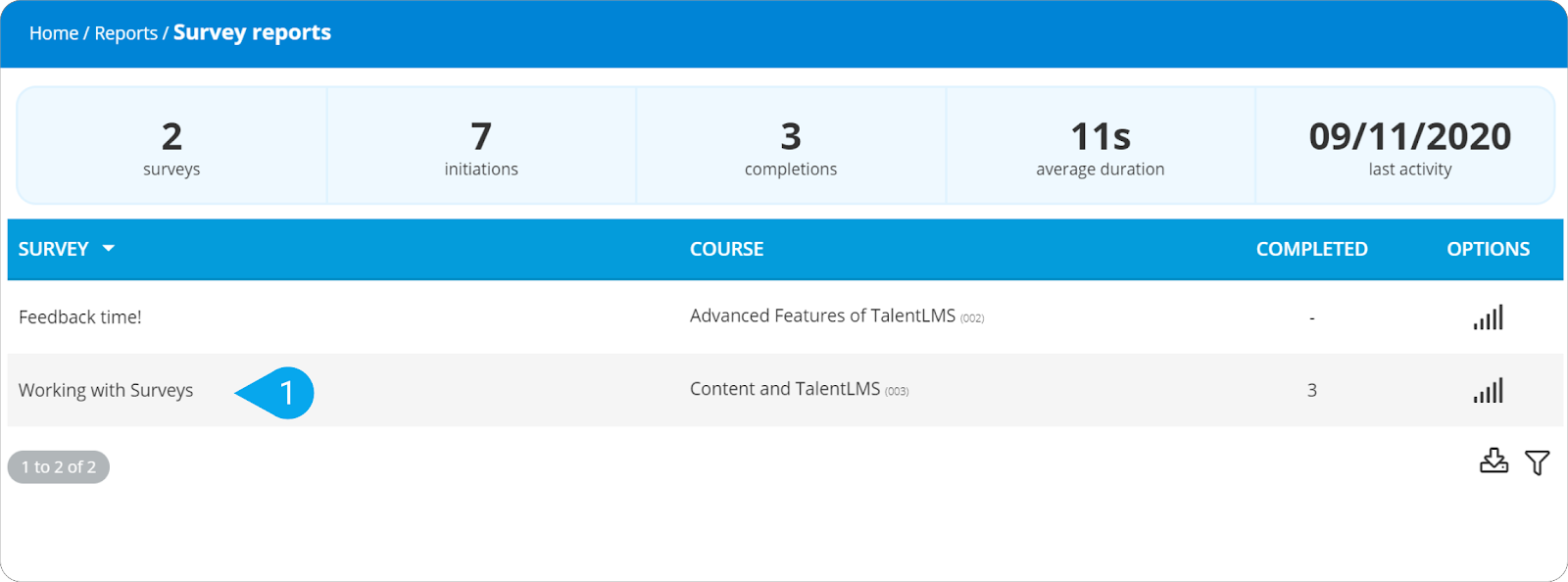
Task: Navigate to Reports breadcrumb link
Action: coord(125,33)
